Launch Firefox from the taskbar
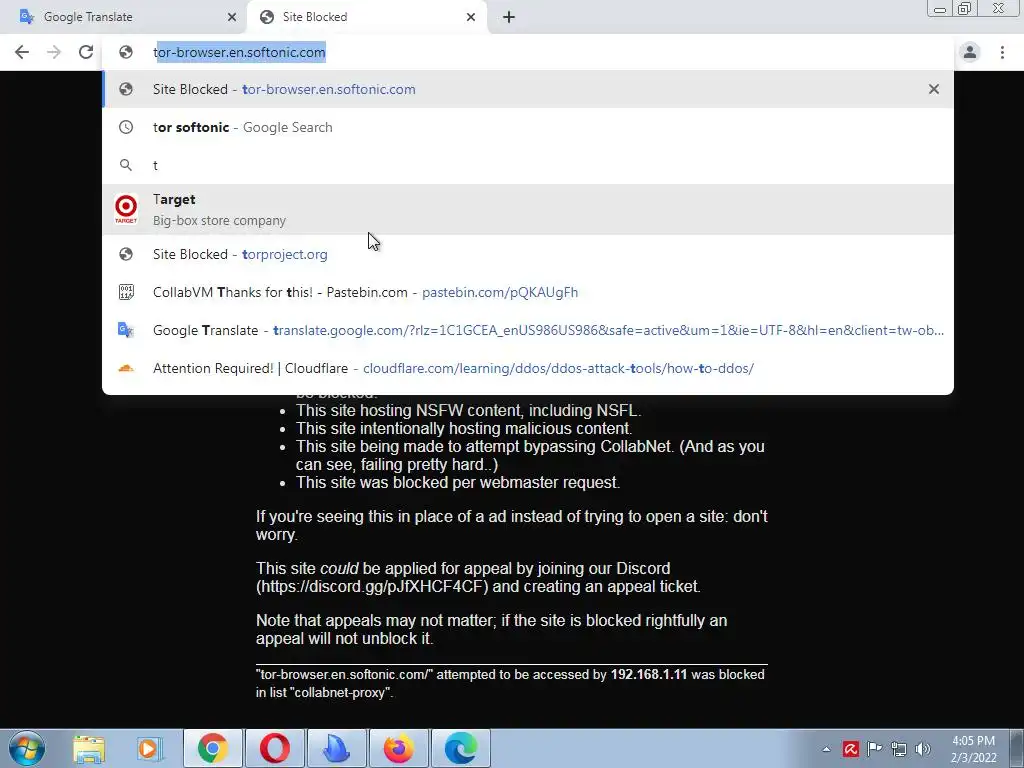The height and width of the screenshot is (768, 1024). coord(399,748)
